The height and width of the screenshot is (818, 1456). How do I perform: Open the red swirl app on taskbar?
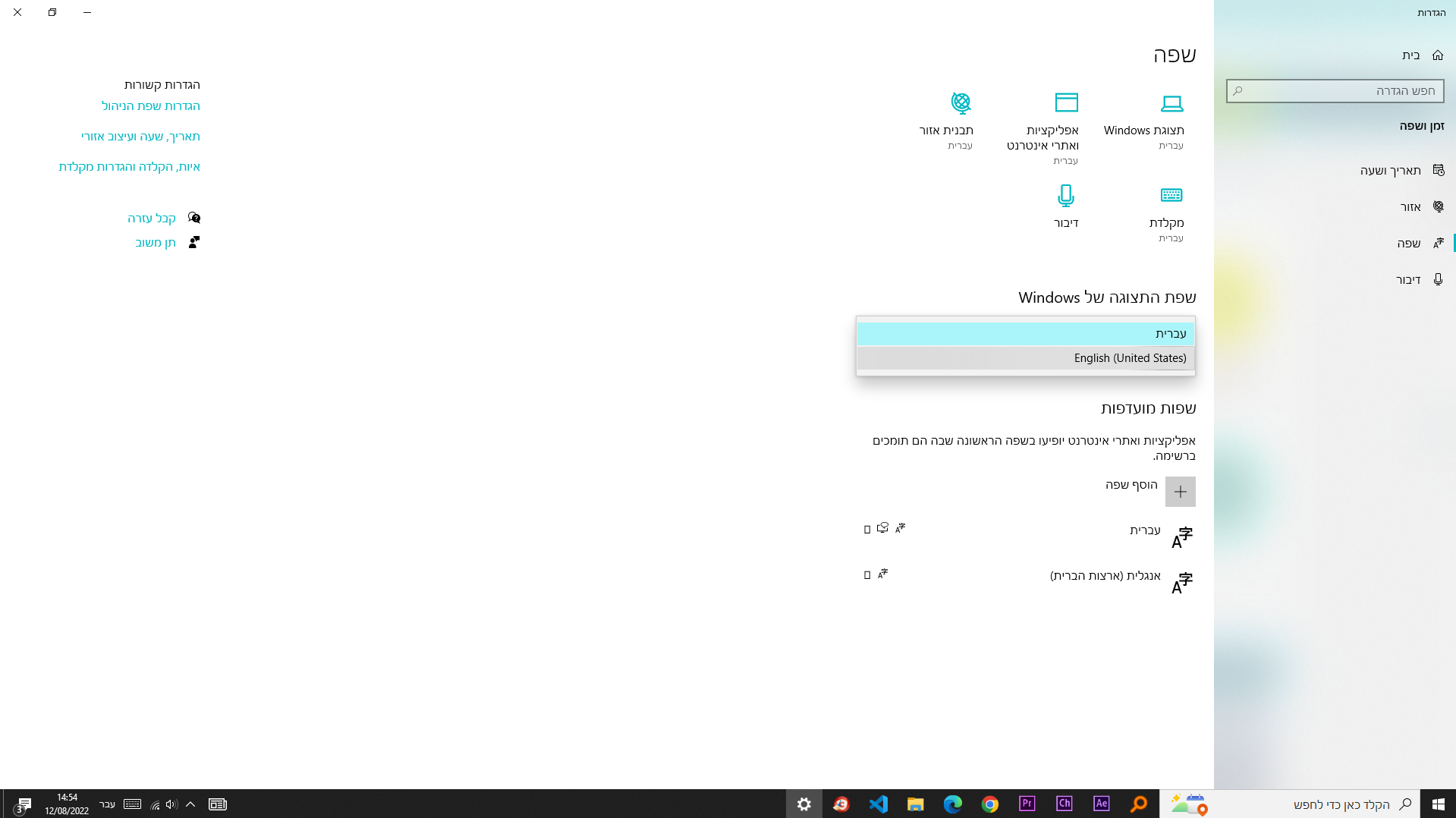[841, 804]
